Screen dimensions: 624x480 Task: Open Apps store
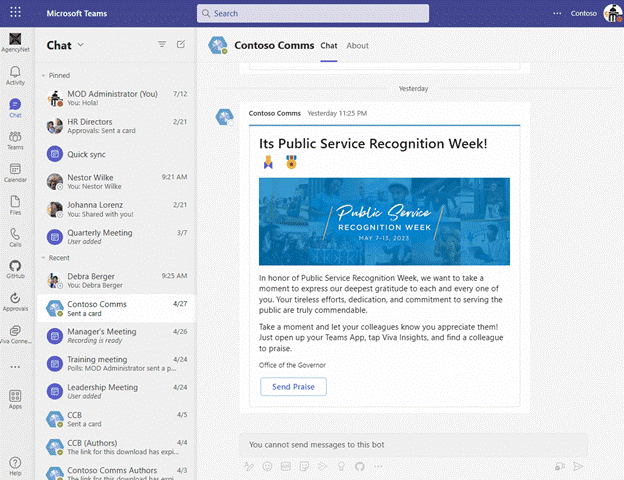15,399
